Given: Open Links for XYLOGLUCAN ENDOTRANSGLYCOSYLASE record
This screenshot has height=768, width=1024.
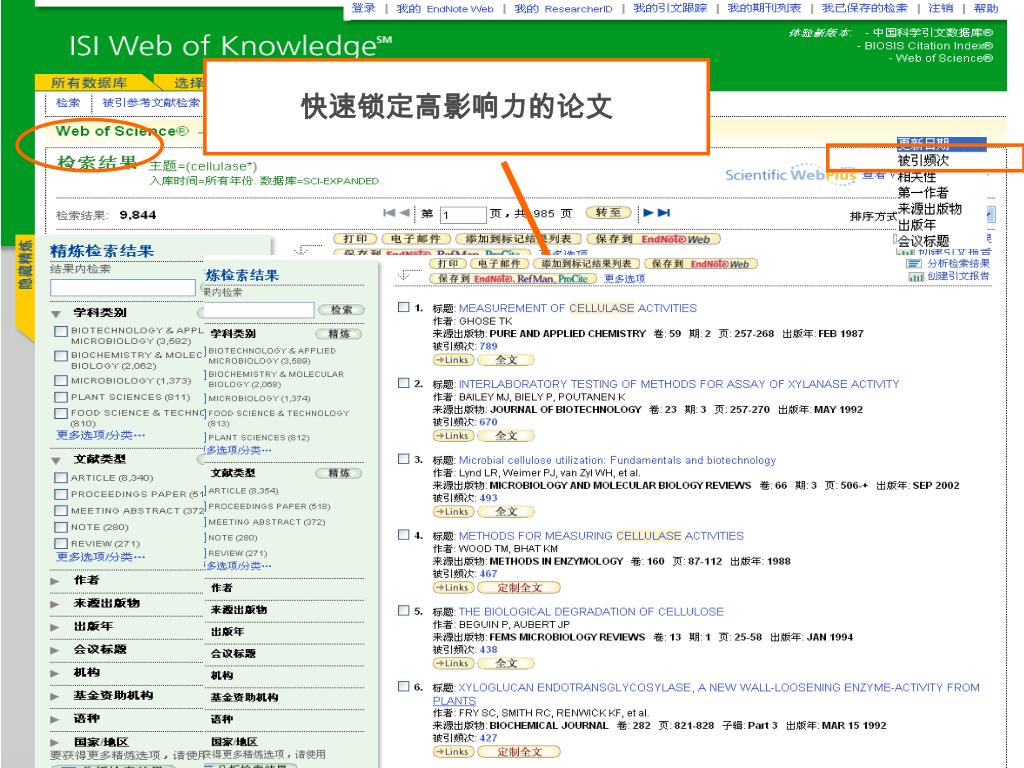Looking at the screenshot, I should coord(452,752).
